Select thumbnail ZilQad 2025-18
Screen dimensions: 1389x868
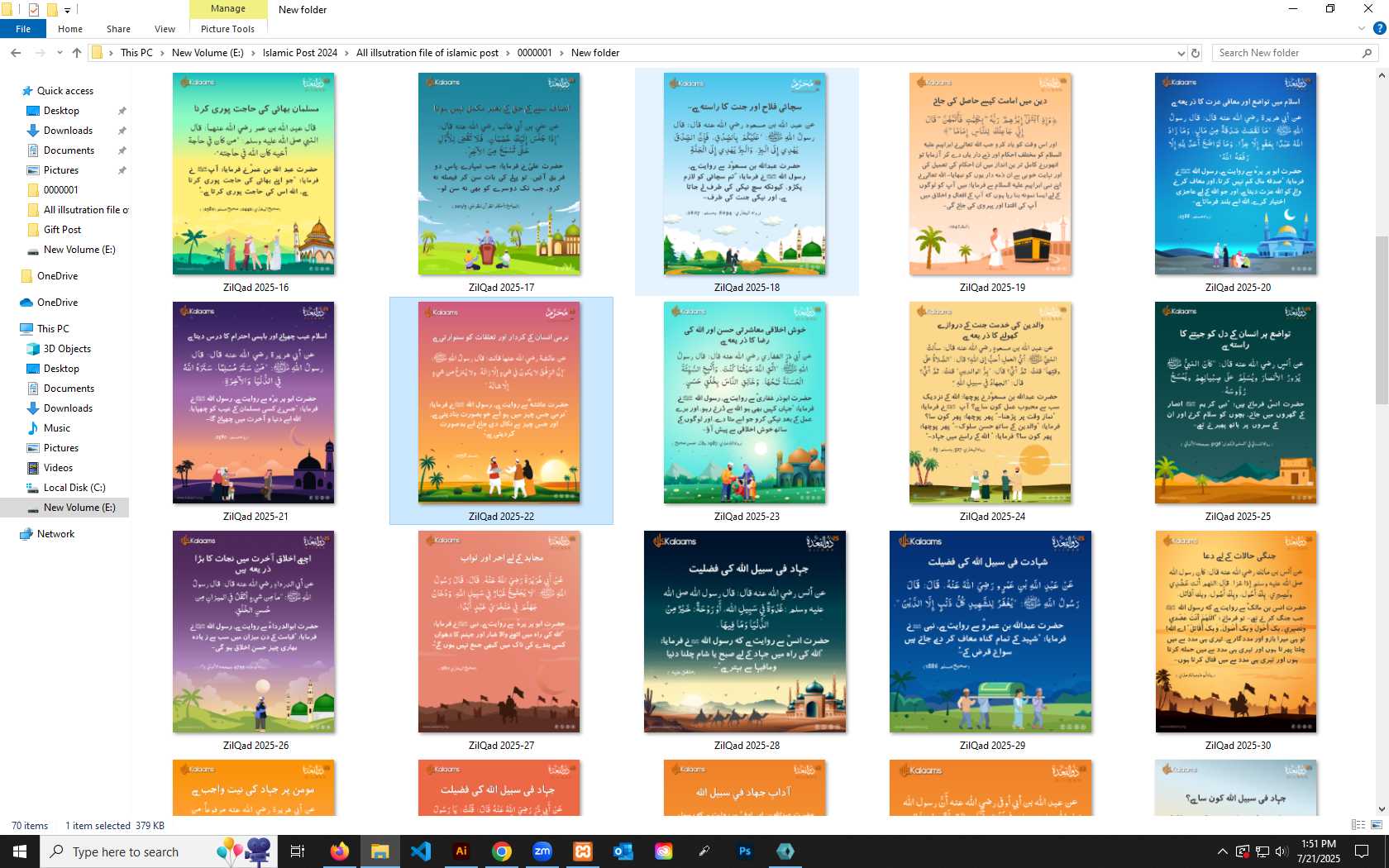pos(745,174)
